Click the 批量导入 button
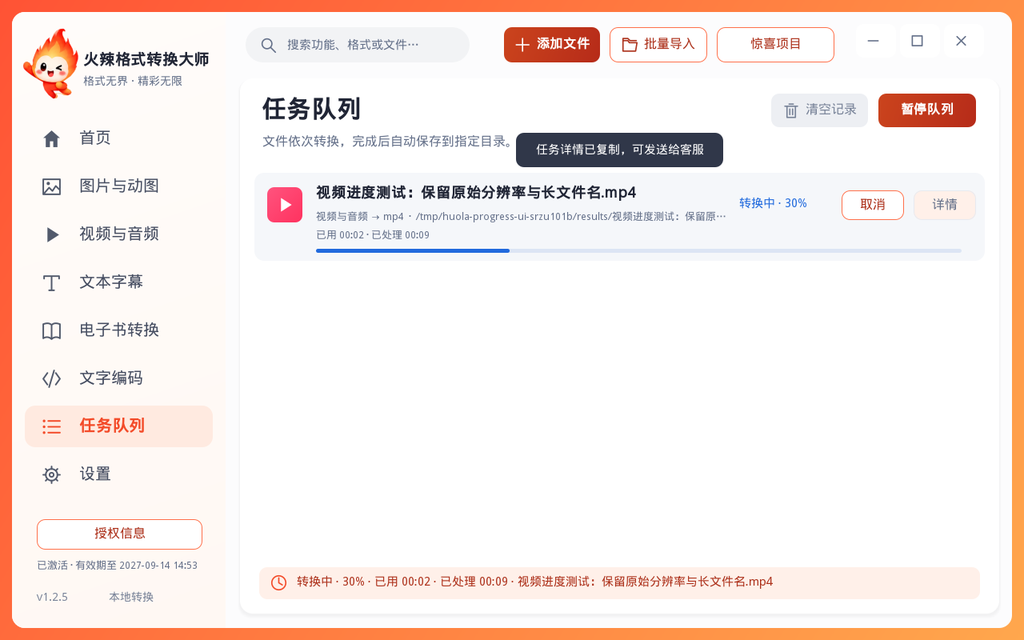The height and width of the screenshot is (640, 1024). click(x=658, y=44)
